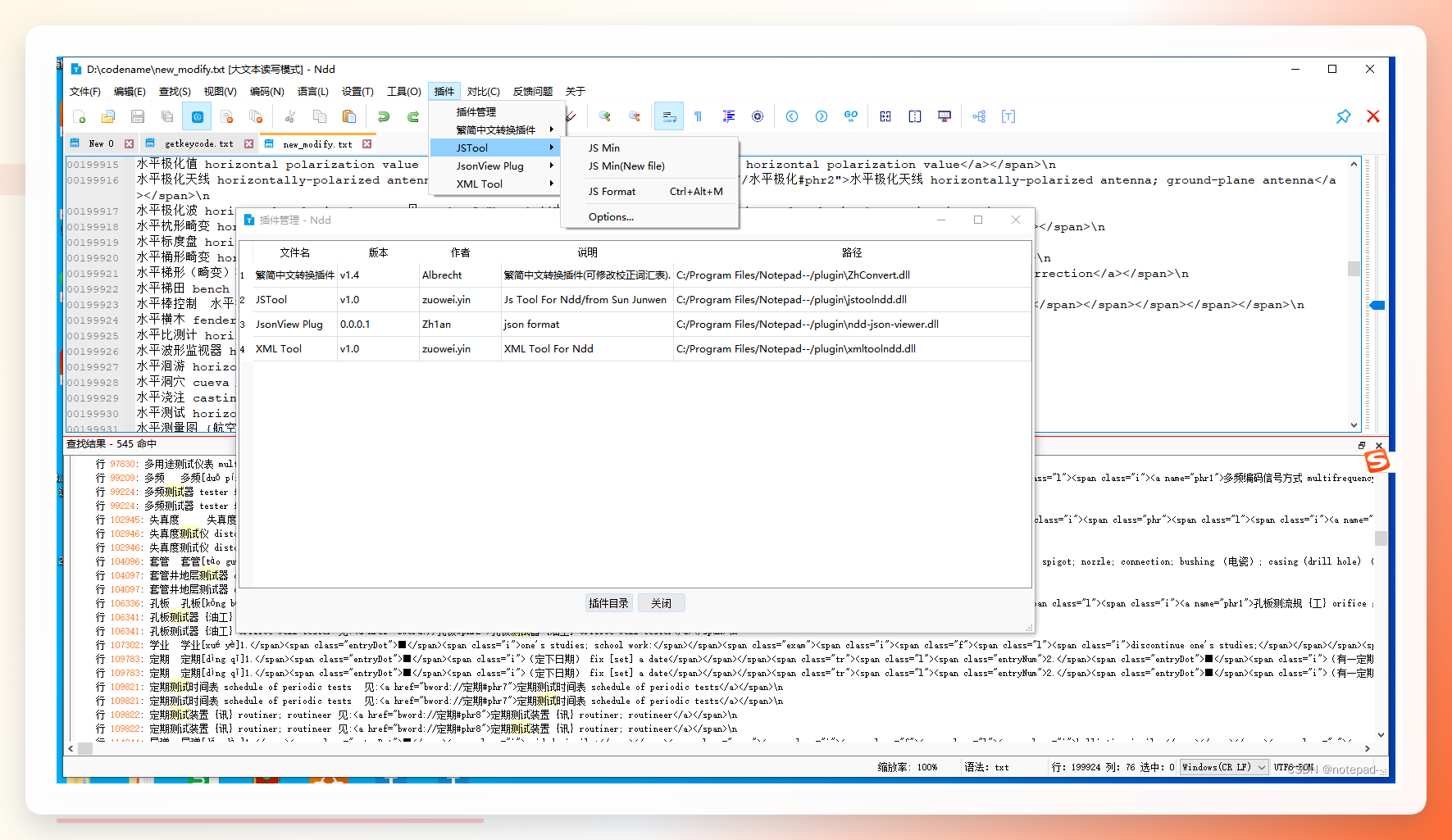The image size is (1452, 840).
Task: Go forward with the right circled arrow
Action: 822,116
